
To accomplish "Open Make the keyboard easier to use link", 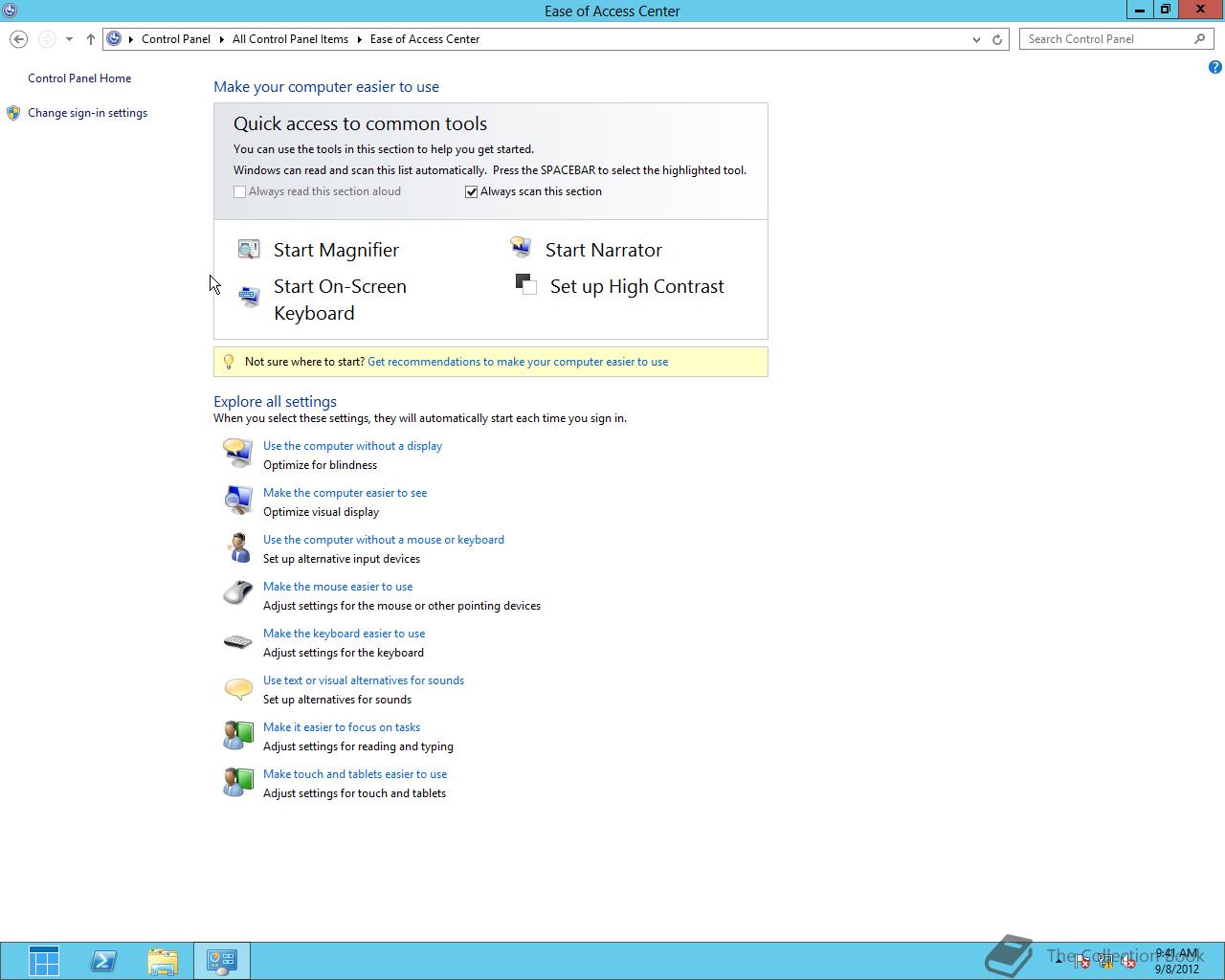I will click(x=344, y=634).
